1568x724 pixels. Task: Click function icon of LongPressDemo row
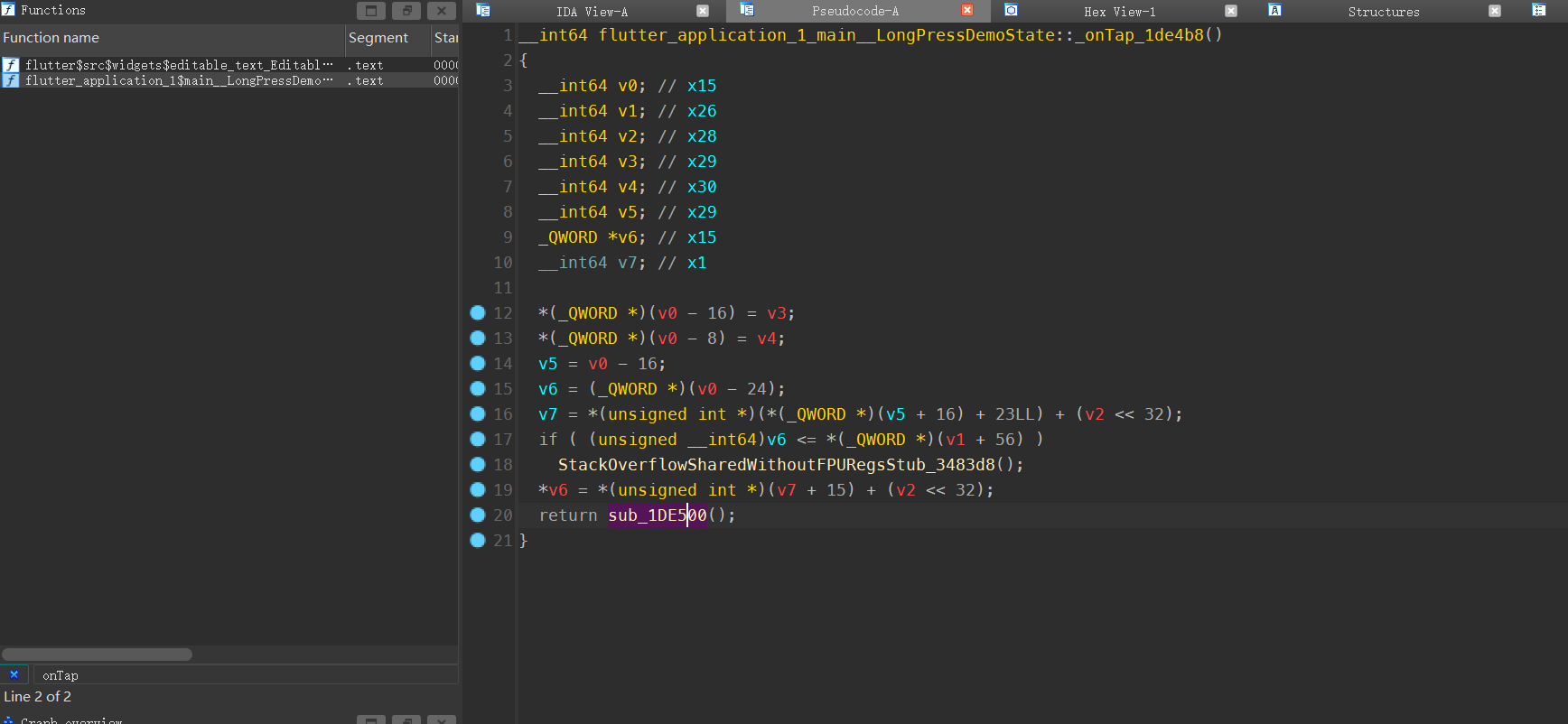(x=10, y=80)
